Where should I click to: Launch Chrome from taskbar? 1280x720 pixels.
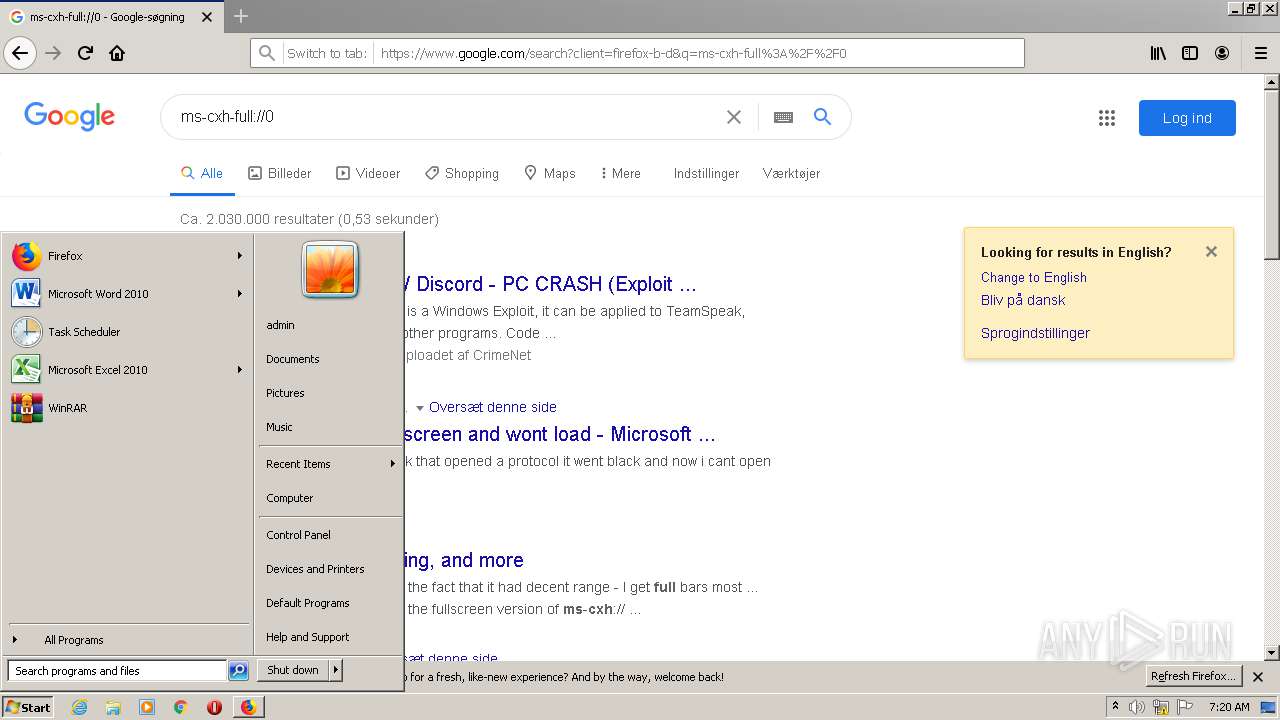[181, 707]
